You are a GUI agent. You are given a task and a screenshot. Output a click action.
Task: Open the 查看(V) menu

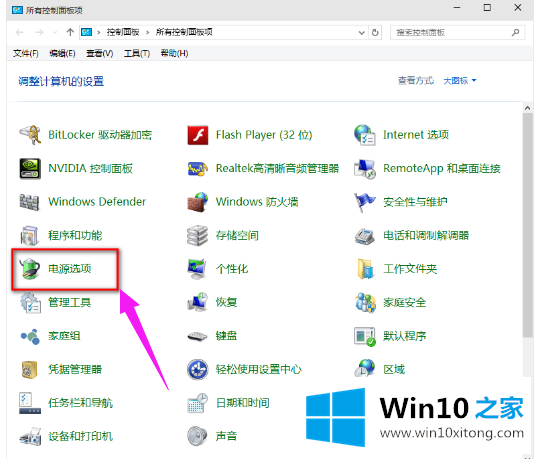tap(99, 53)
